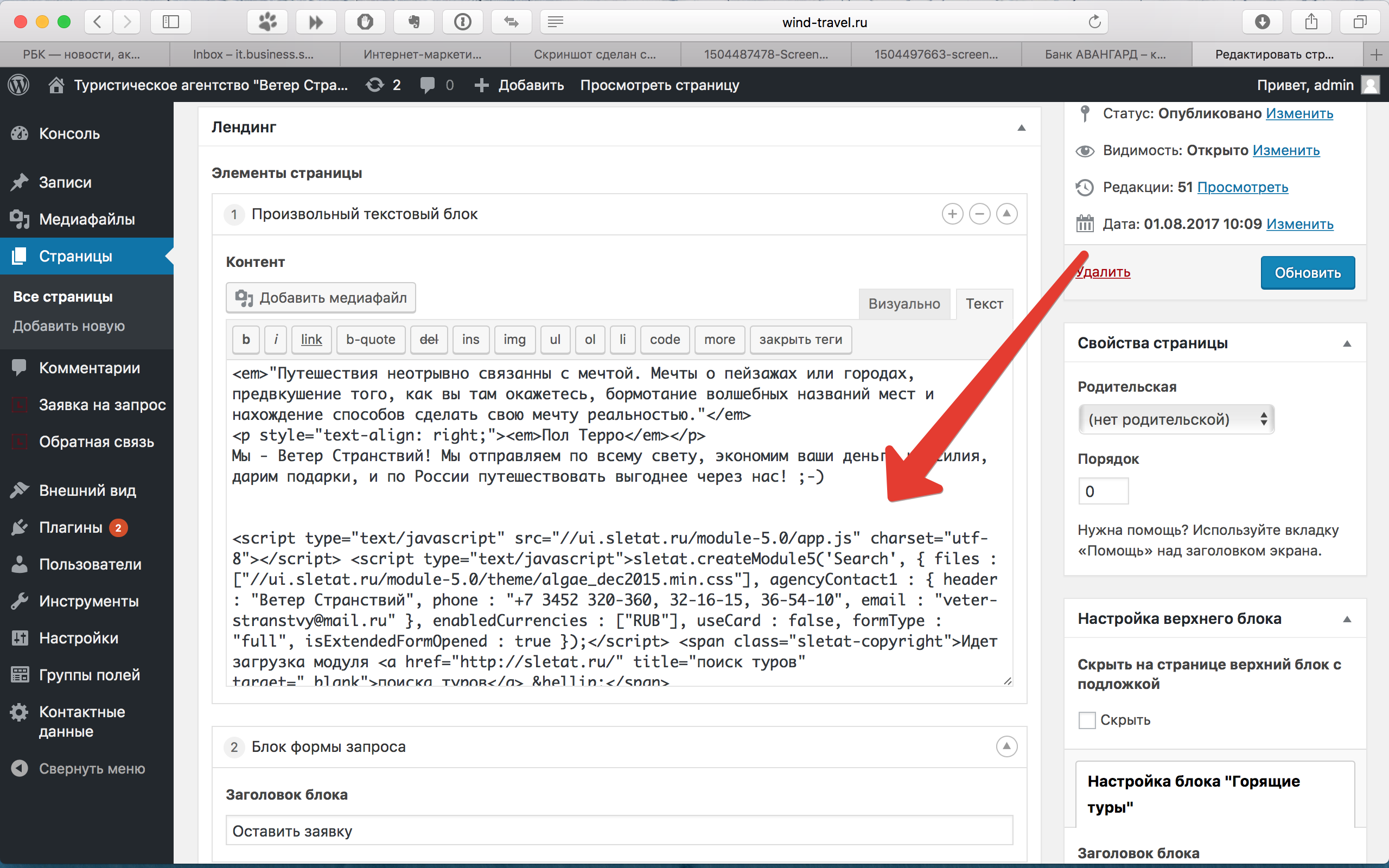
Task: Click Изменить next to Статус
Action: click(x=1299, y=114)
